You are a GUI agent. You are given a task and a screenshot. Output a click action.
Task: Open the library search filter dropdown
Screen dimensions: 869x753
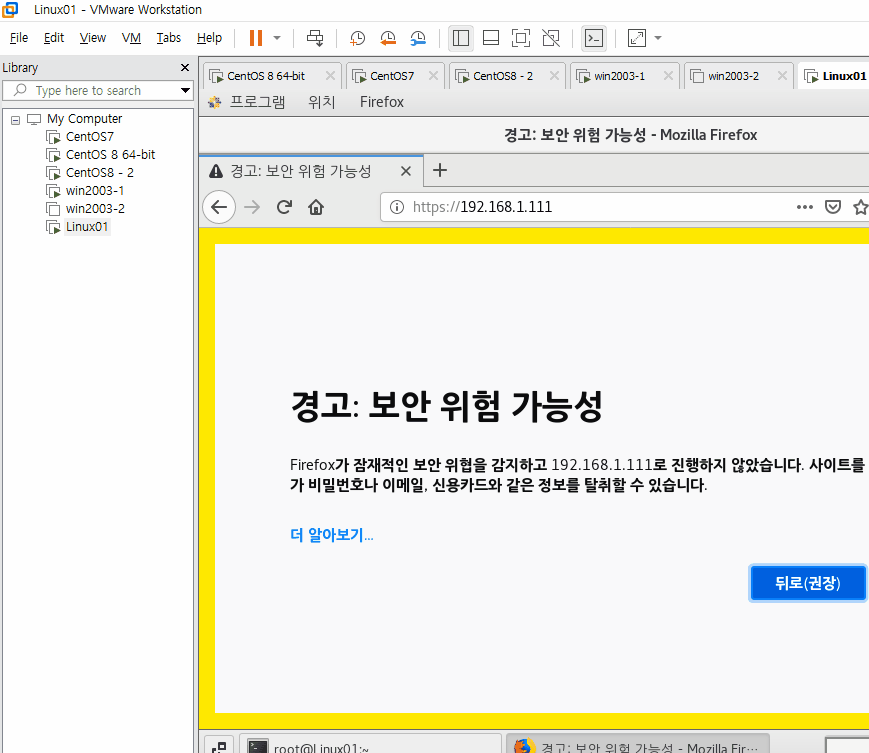185,90
